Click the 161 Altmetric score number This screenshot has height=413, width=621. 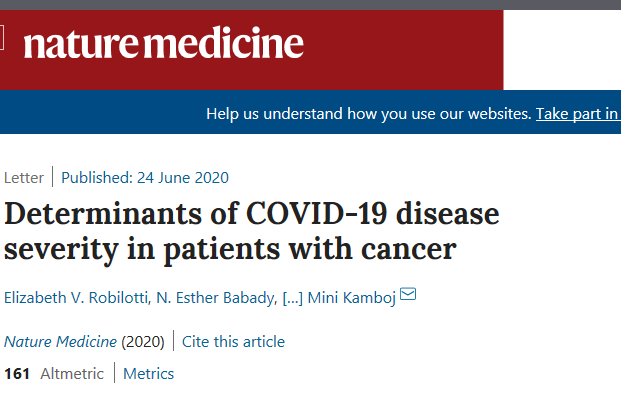[17, 374]
